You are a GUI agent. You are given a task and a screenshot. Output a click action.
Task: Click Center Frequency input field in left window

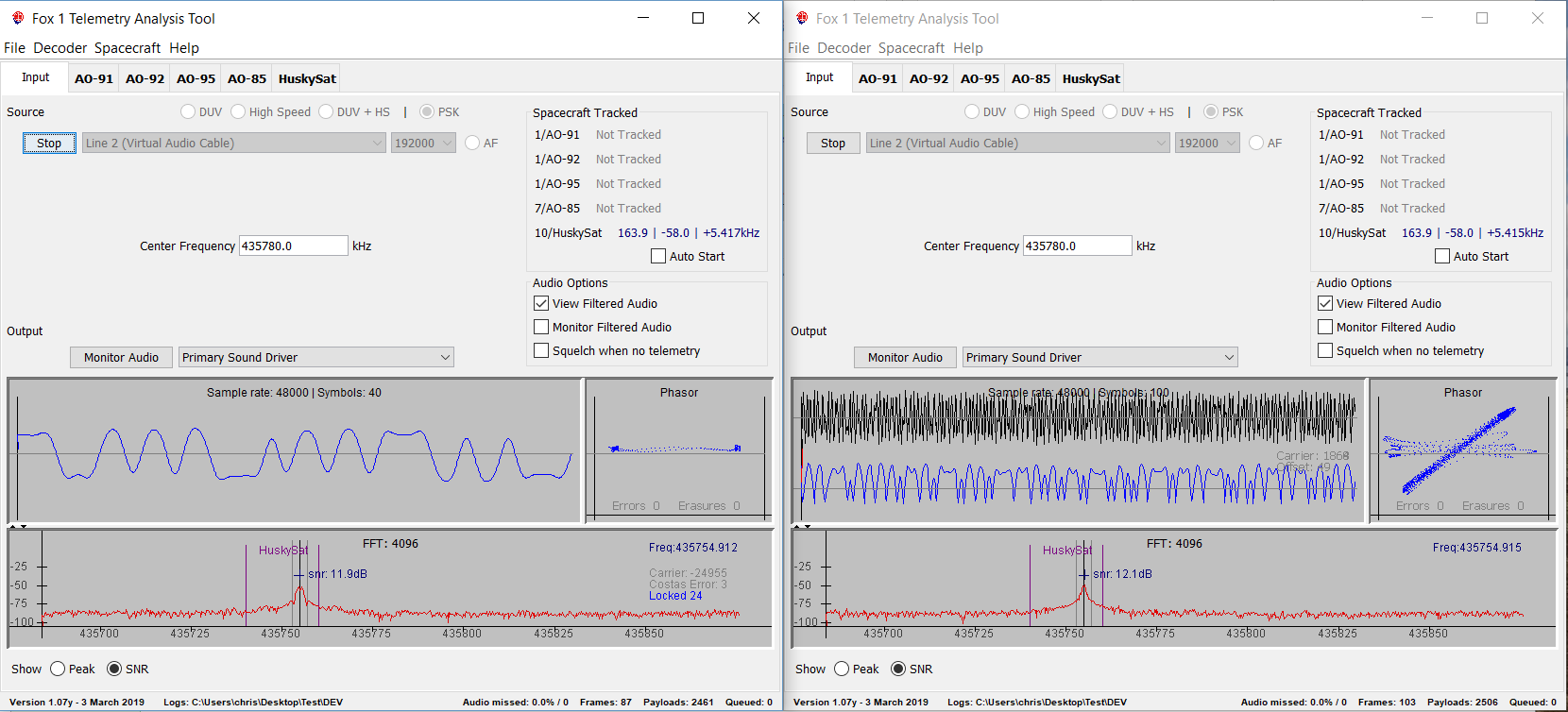pos(293,246)
